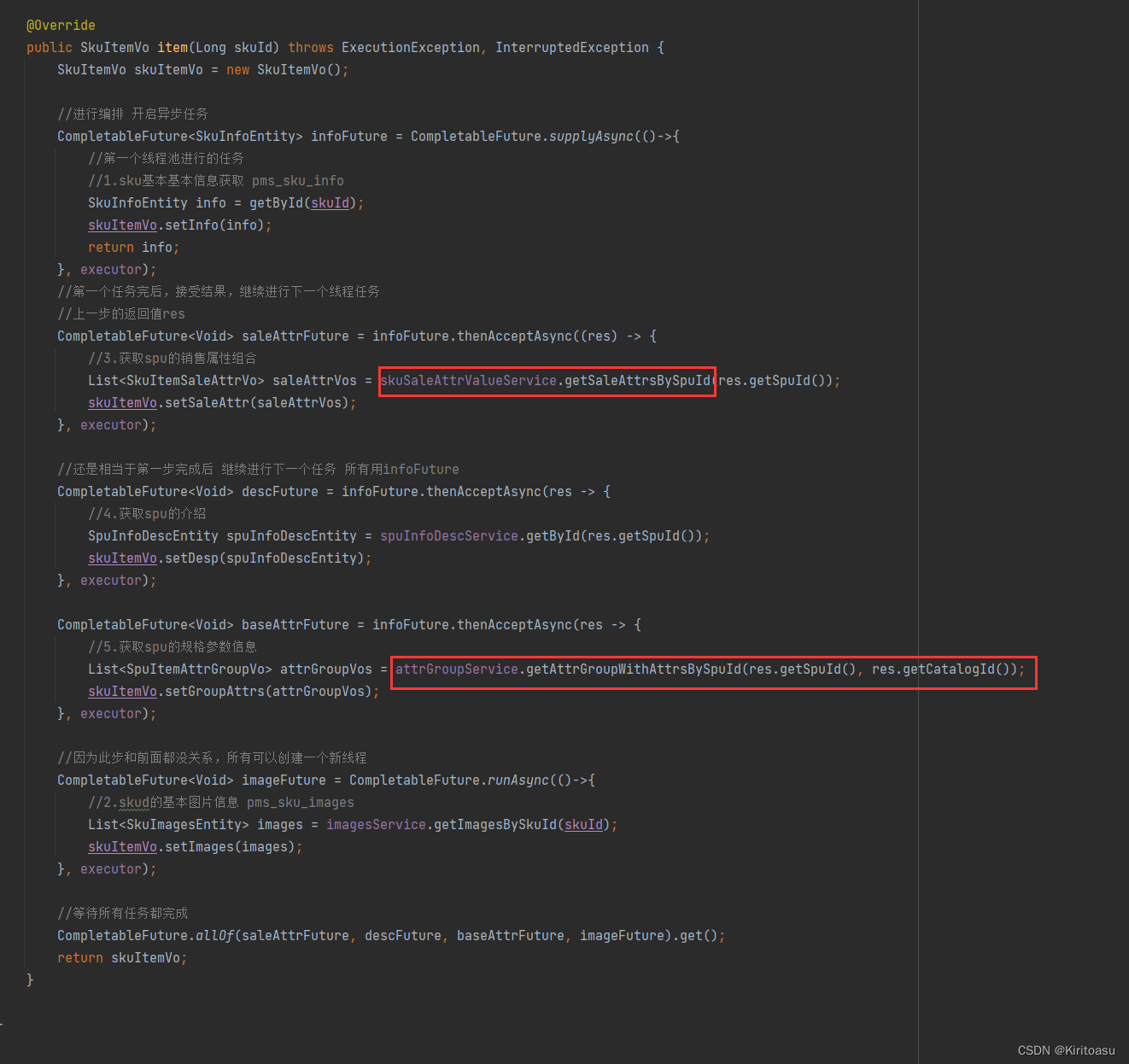Click setGroupAttrs(attrGroupVos) call
Viewport: 1129px width, 1064px height.
pyautogui.click(x=269, y=692)
